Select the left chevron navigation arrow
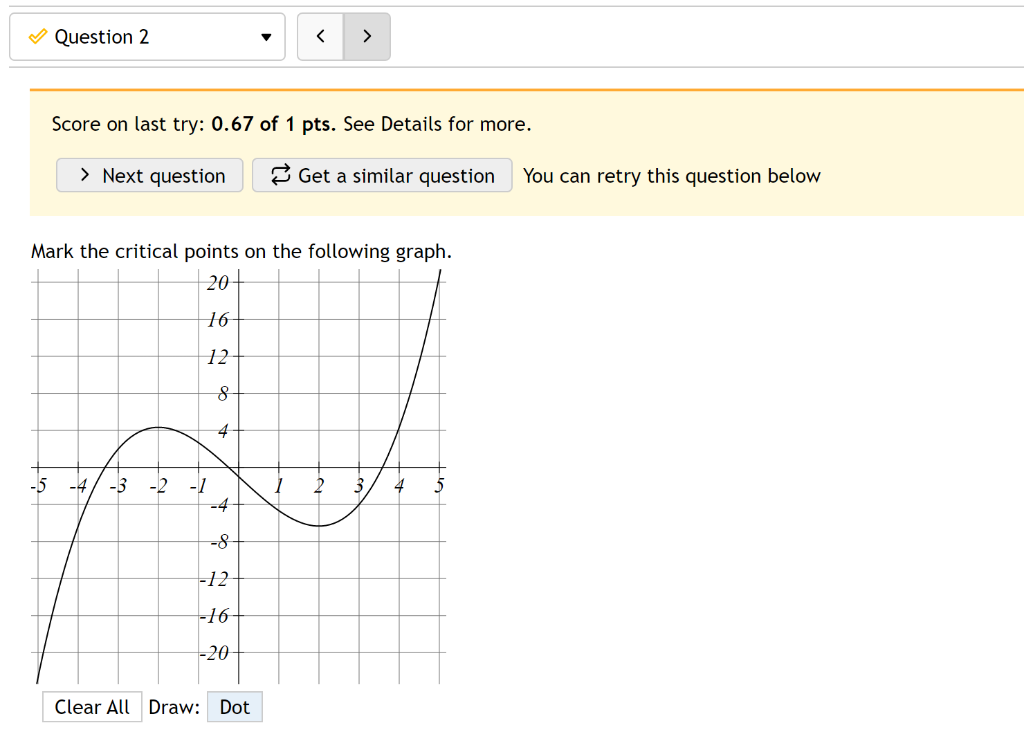Viewport: 1024px width, 741px height. [320, 36]
